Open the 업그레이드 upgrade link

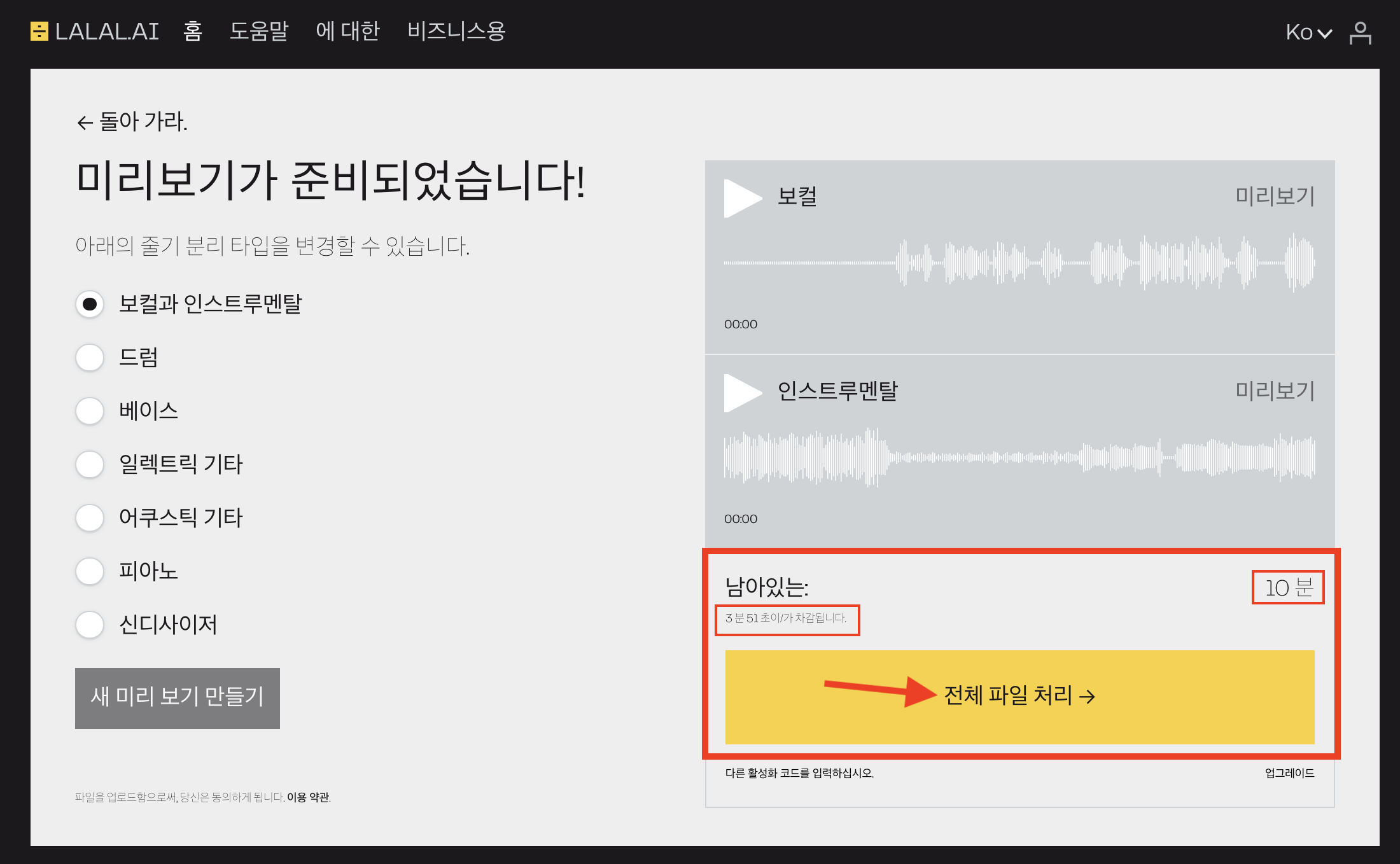click(x=1289, y=773)
